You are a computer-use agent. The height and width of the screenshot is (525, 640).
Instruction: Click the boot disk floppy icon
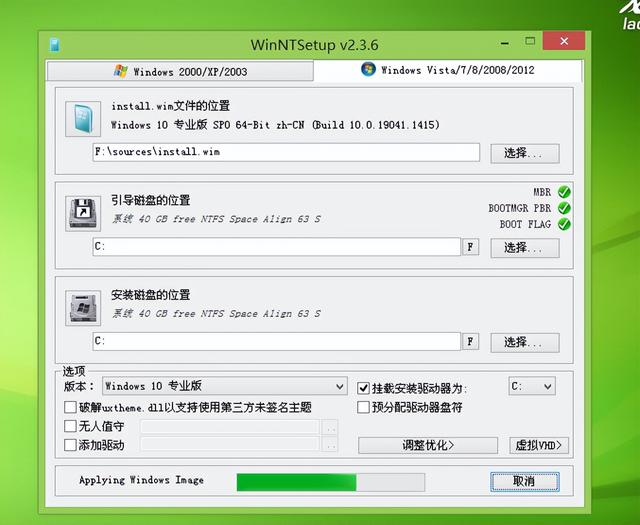[x=83, y=214]
